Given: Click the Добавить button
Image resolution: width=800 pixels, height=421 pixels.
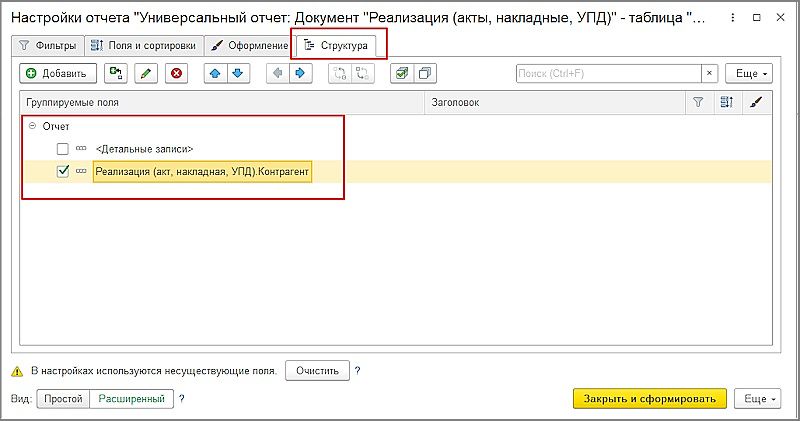Looking at the screenshot, I should point(58,73).
